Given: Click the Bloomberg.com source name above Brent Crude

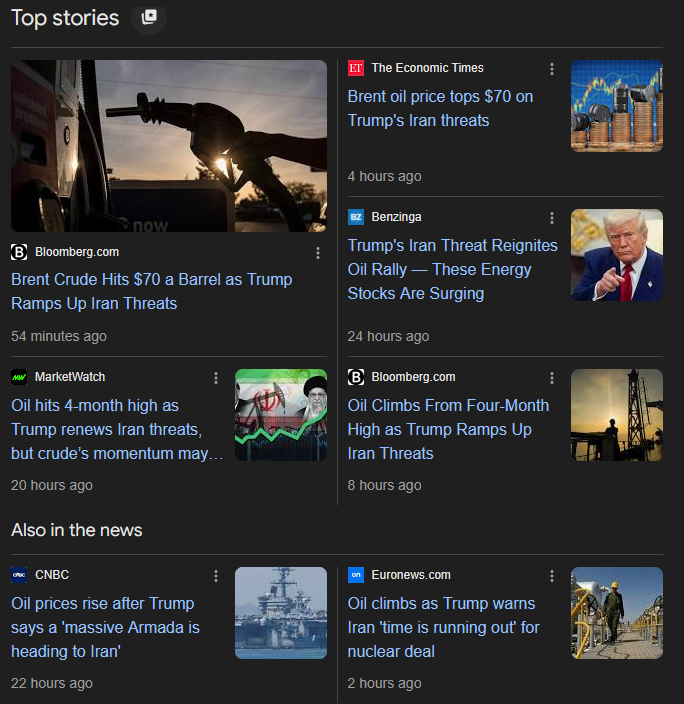Looking at the screenshot, I should [x=77, y=252].
